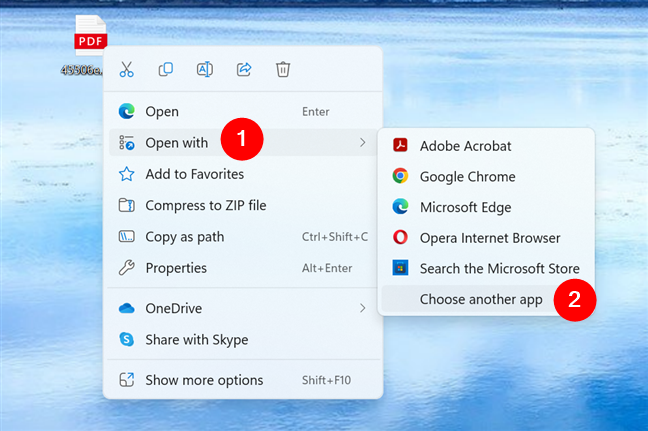Expand the Open with submenu arrow
Image resolution: width=648 pixels, height=431 pixels.
coord(362,143)
